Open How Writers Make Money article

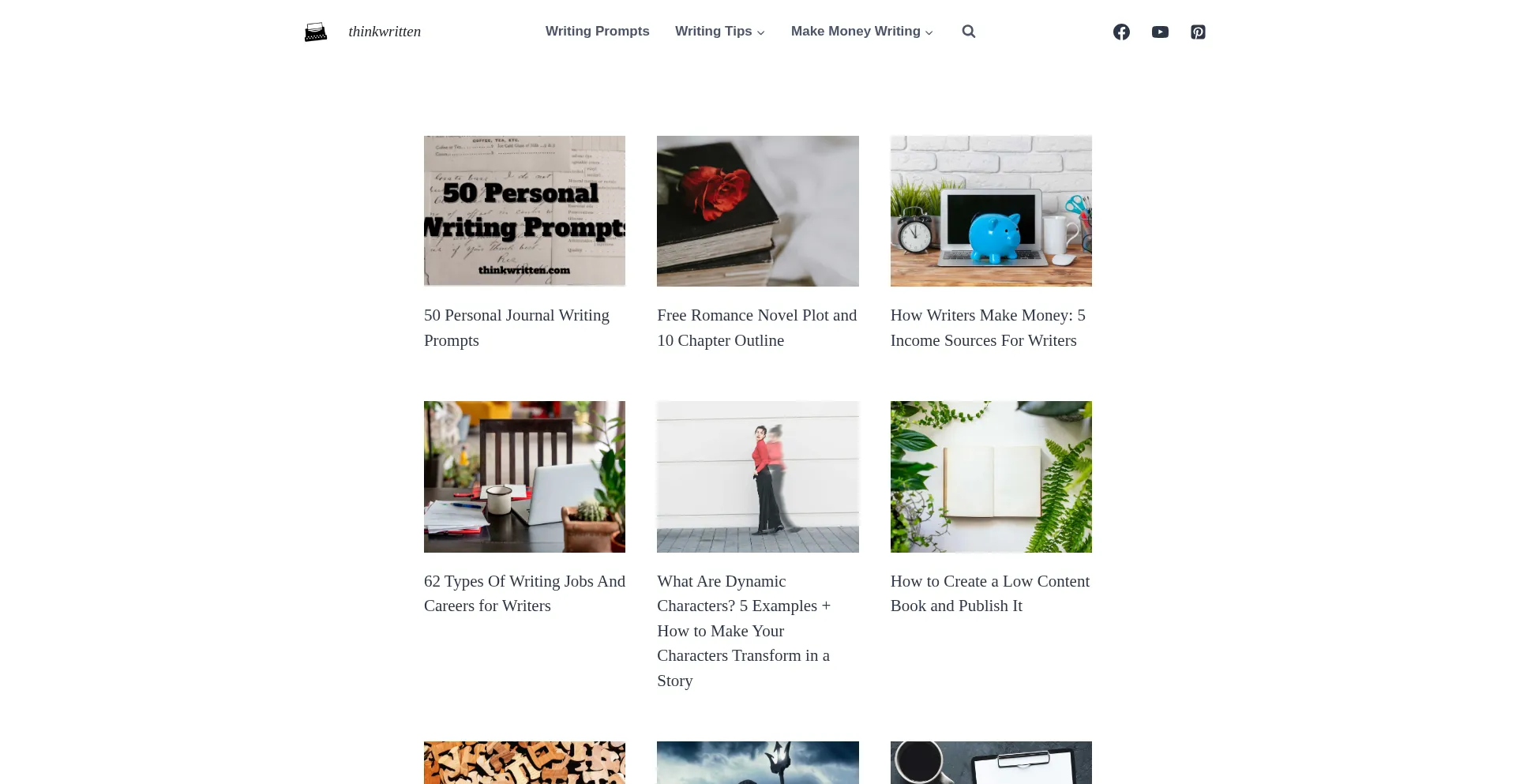click(988, 328)
